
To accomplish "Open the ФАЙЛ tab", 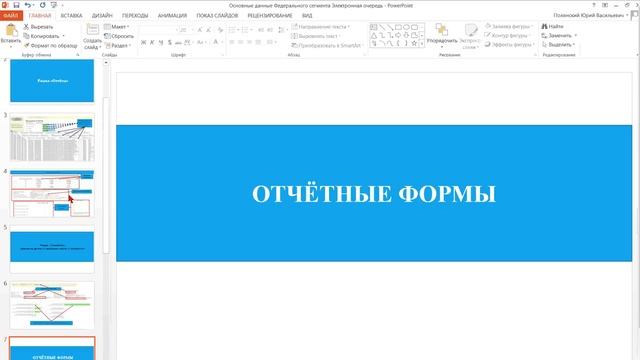I will pos(11,16).
